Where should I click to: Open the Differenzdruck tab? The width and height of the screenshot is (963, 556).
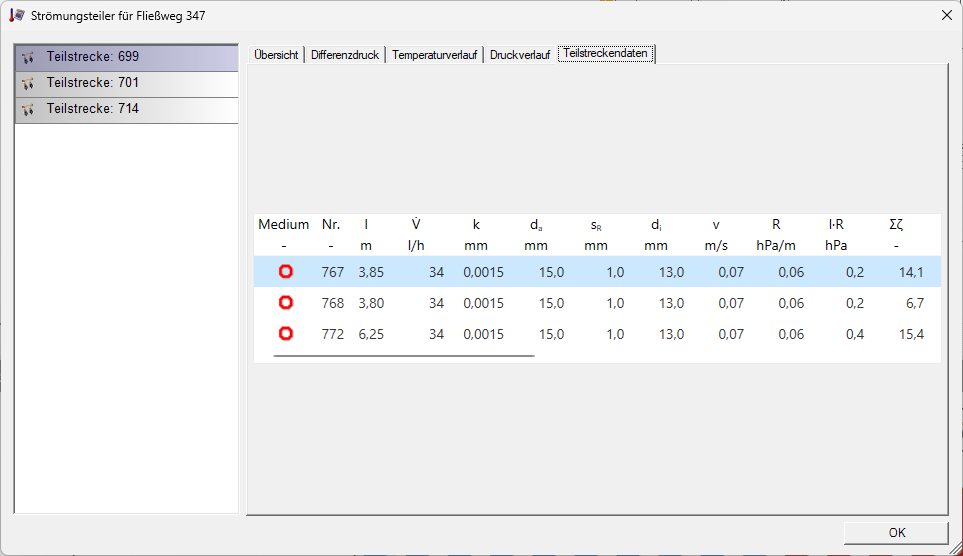click(345, 55)
